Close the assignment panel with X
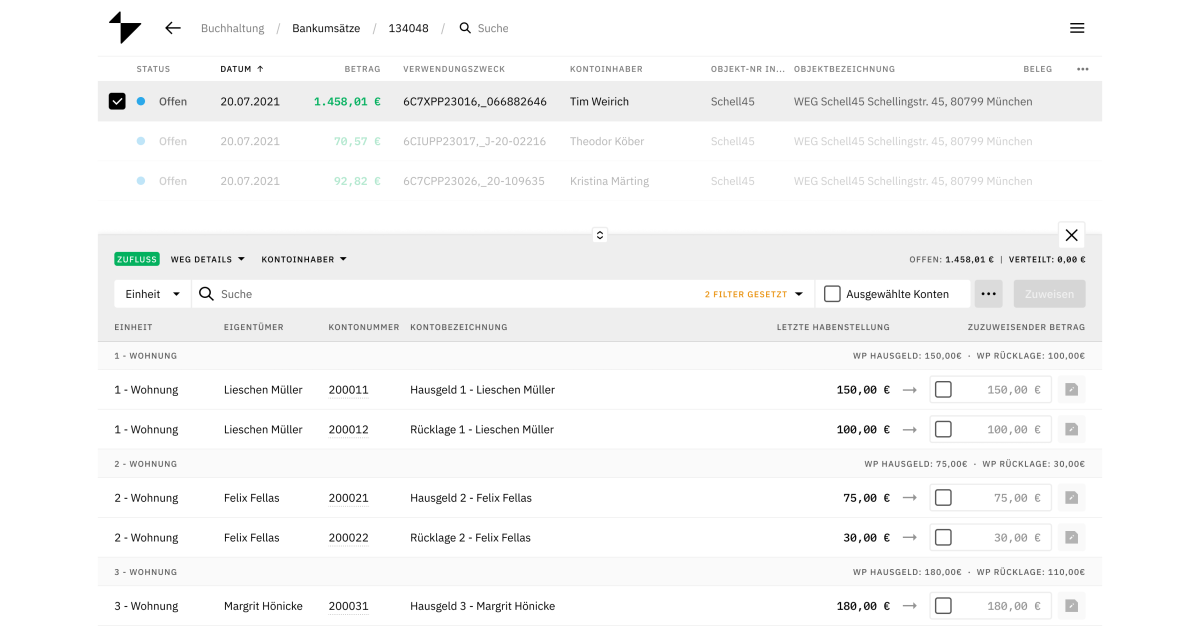 point(1071,235)
